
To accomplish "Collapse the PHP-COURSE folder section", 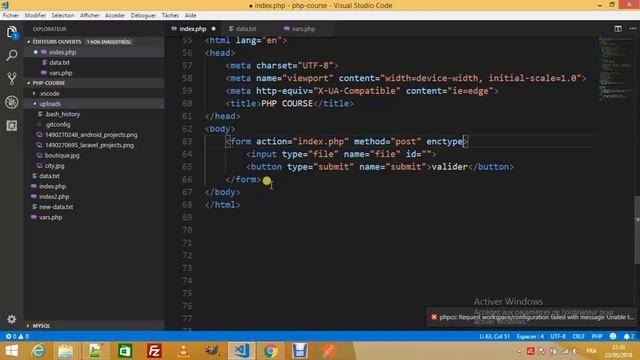I will (49, 83).
